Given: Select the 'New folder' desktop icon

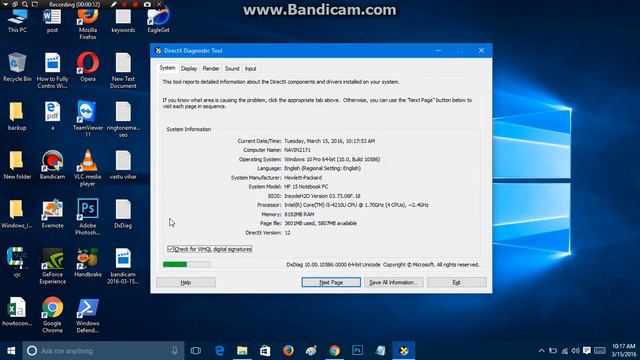Looking at the screenshot, I should pos(17,165).
